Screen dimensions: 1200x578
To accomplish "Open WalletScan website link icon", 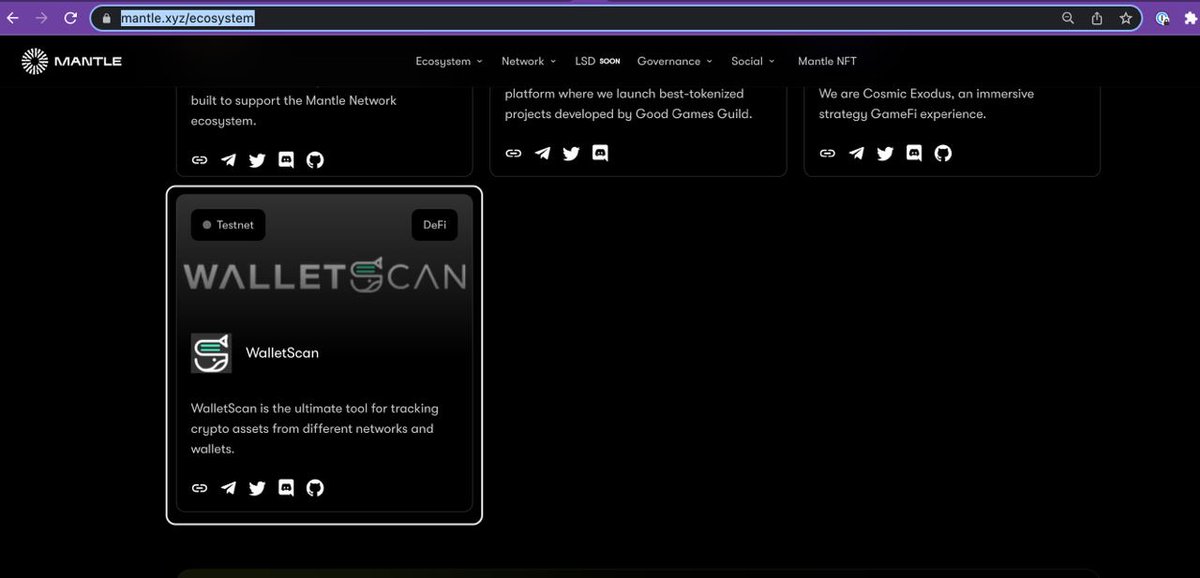I will (199, 488).
